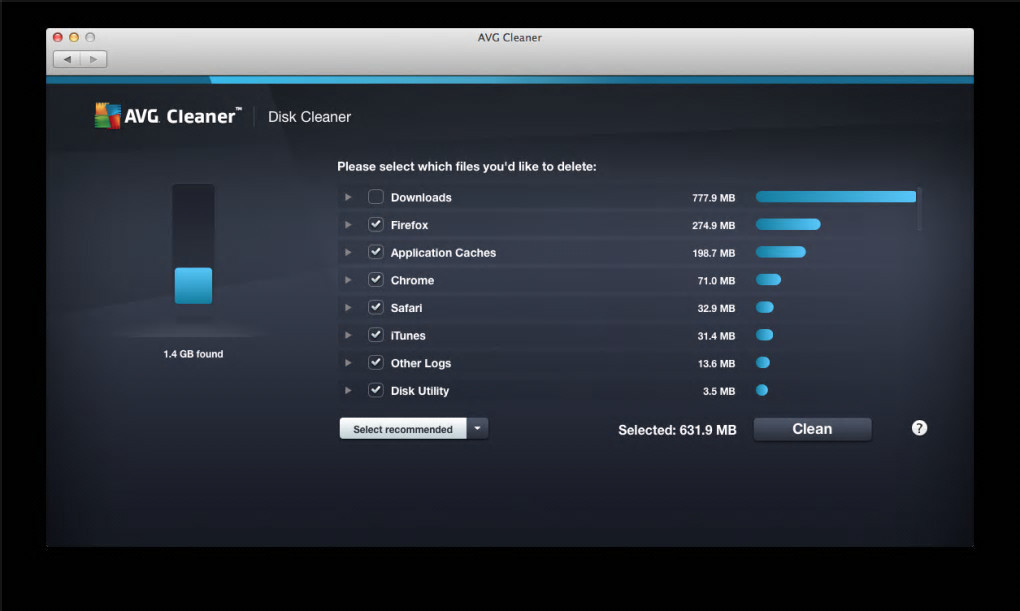Click the Clean button

point(812,429)
